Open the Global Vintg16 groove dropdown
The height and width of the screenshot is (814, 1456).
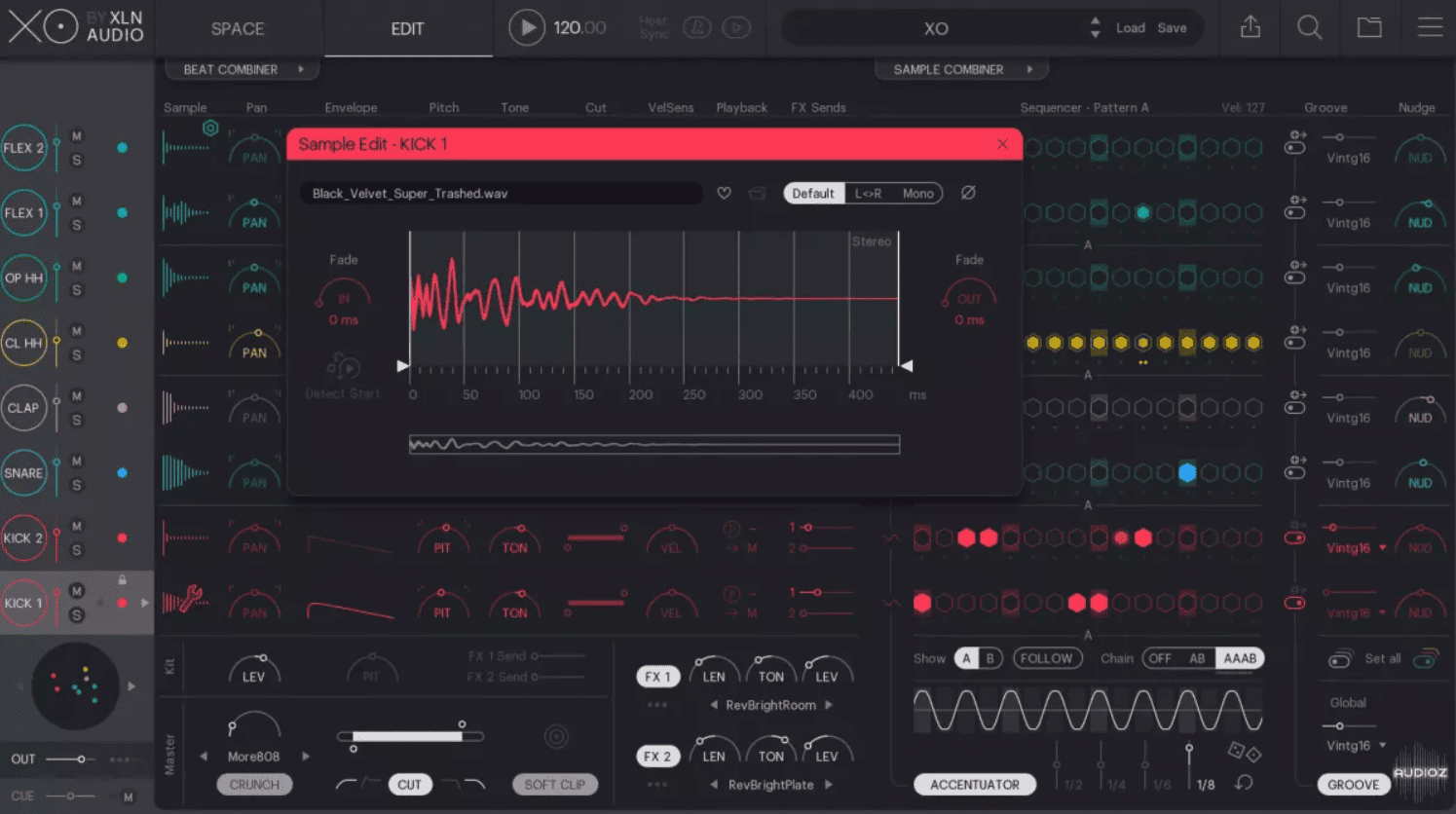tap(1356, 746)
